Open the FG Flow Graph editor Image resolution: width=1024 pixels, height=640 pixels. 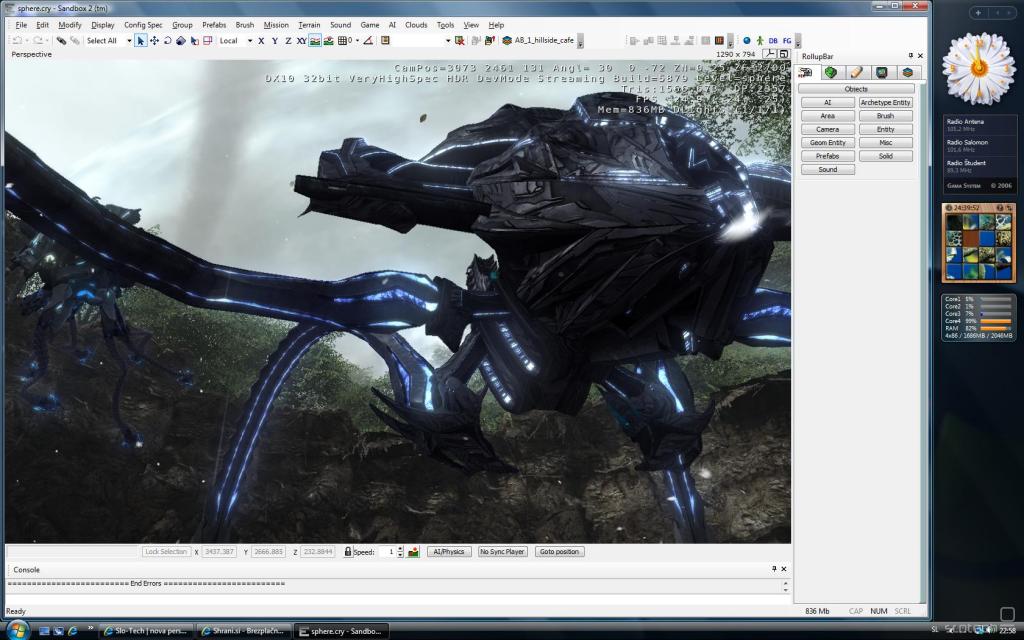pos(787,40)
